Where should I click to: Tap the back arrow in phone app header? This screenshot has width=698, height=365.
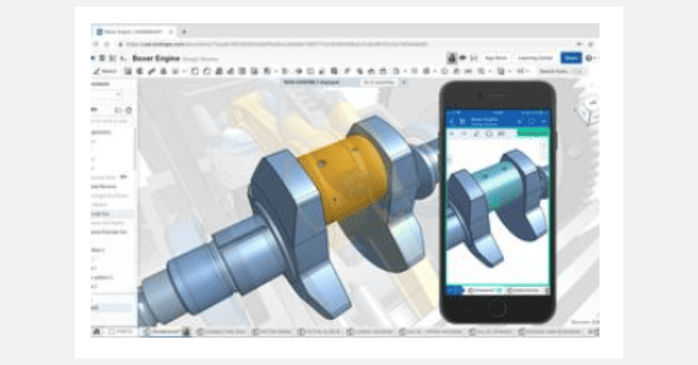pos(451,121)
